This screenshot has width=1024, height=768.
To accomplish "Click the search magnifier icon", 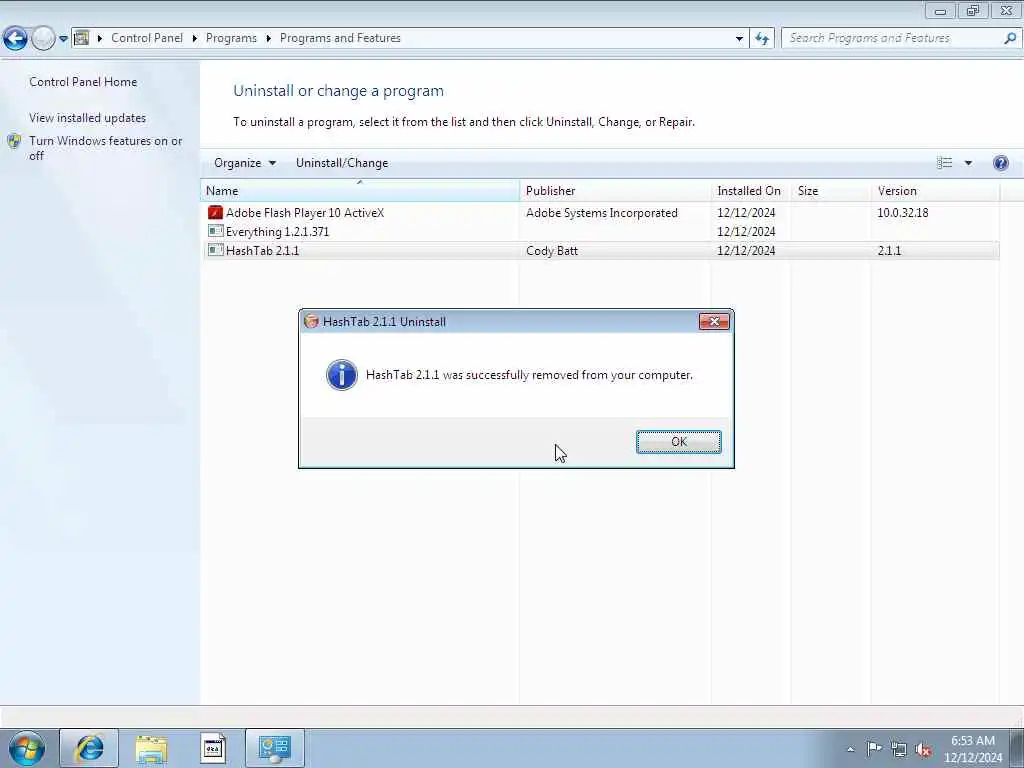I will pyautogui.click(x=1010, y=38).
